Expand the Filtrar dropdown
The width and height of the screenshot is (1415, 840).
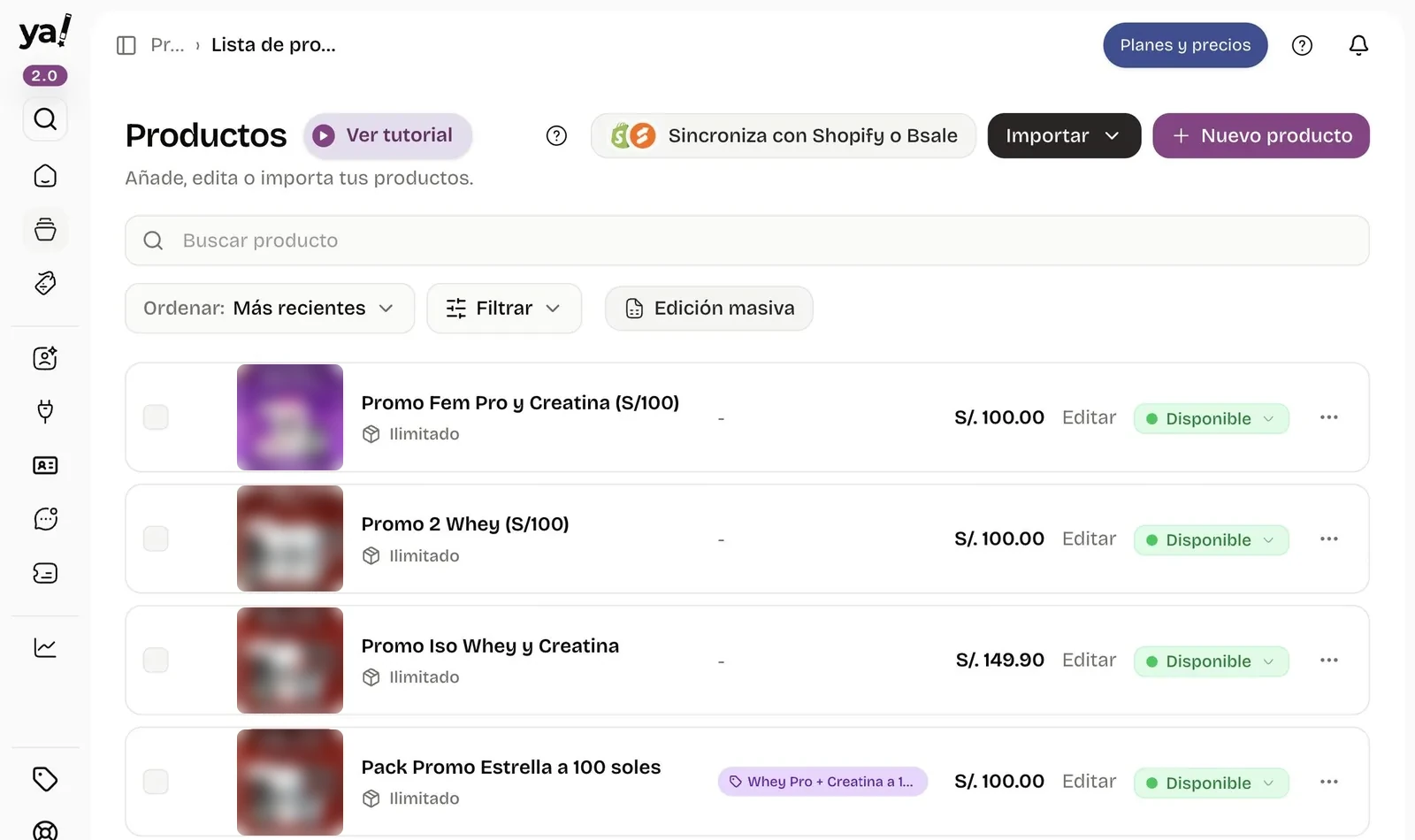(504, 309)
